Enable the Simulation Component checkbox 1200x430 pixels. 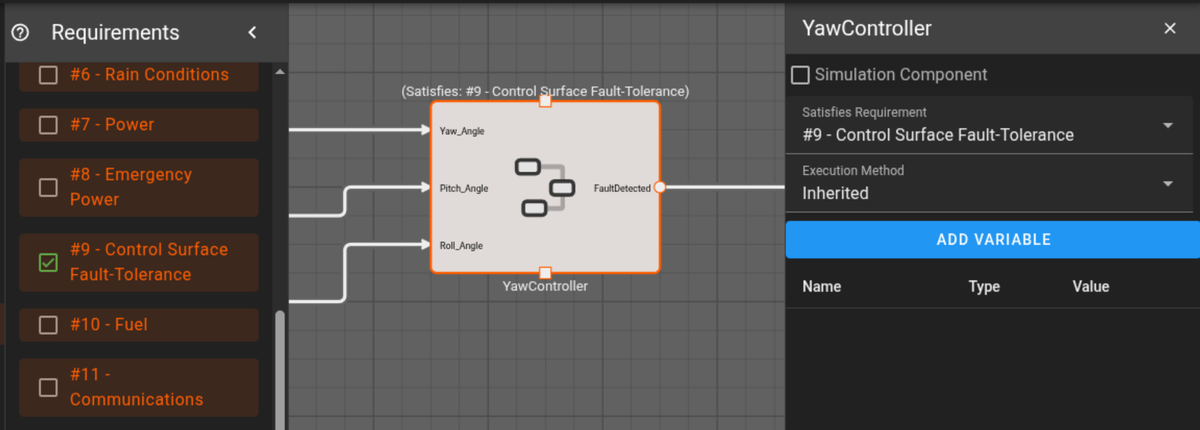[800, 75]
